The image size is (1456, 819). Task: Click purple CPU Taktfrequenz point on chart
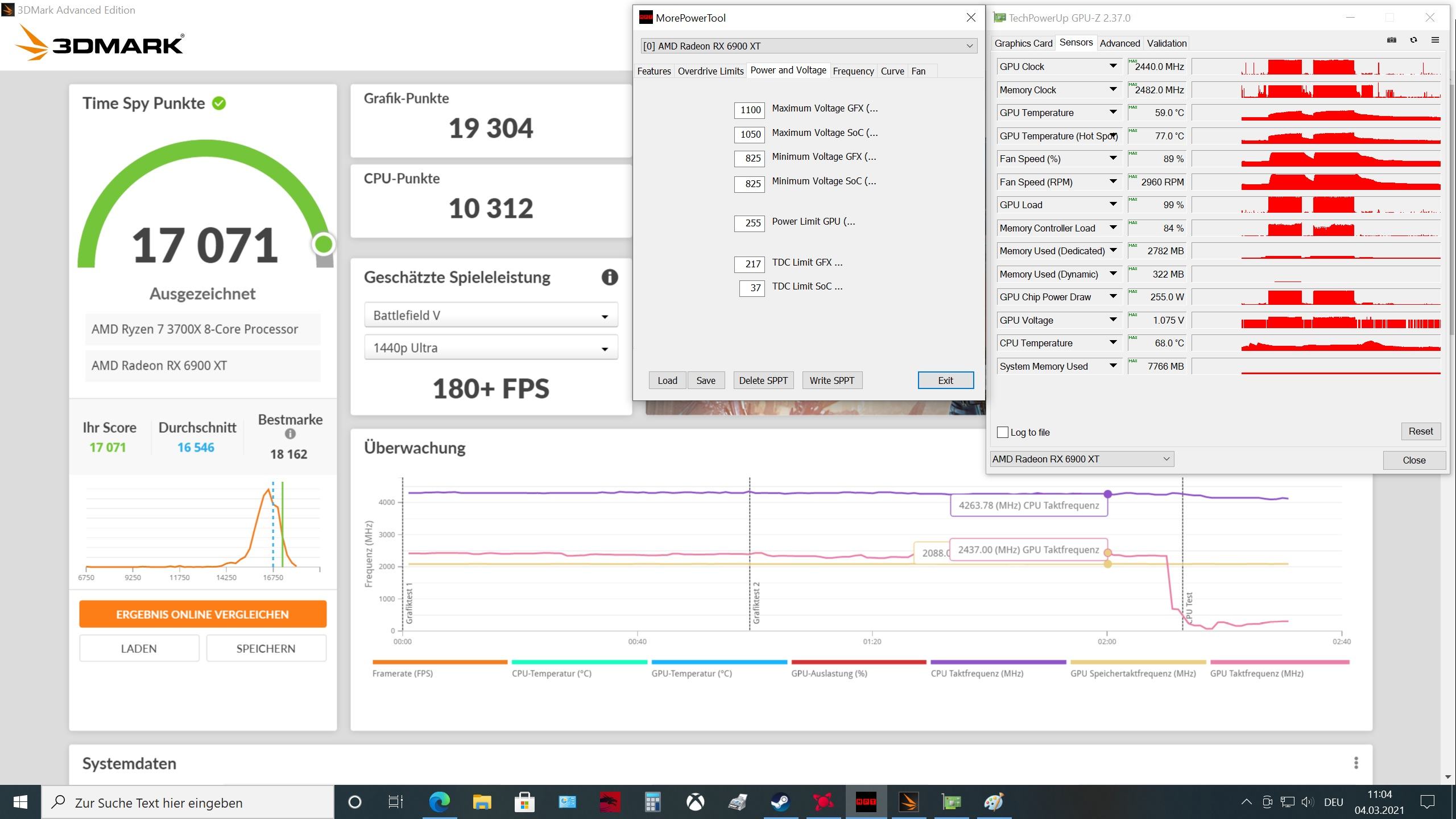1107,494
